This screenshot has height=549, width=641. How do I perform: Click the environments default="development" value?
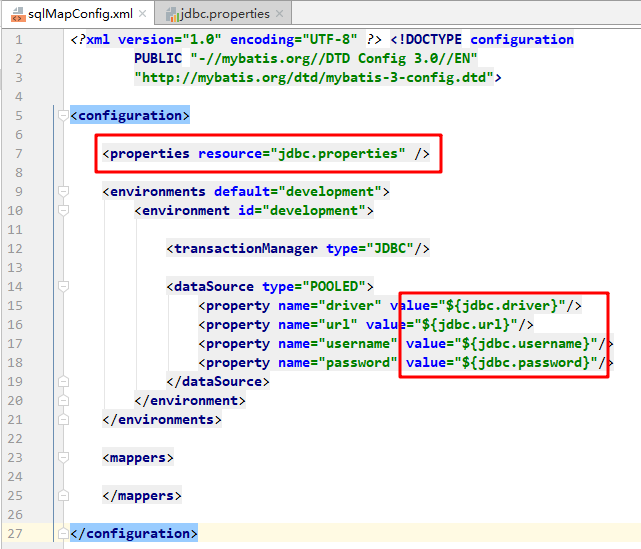[330, 192]
